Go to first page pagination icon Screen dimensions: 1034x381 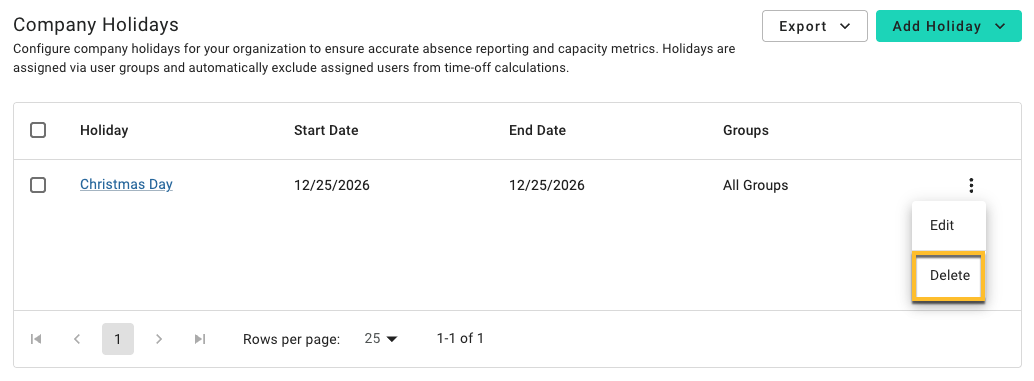36,339
